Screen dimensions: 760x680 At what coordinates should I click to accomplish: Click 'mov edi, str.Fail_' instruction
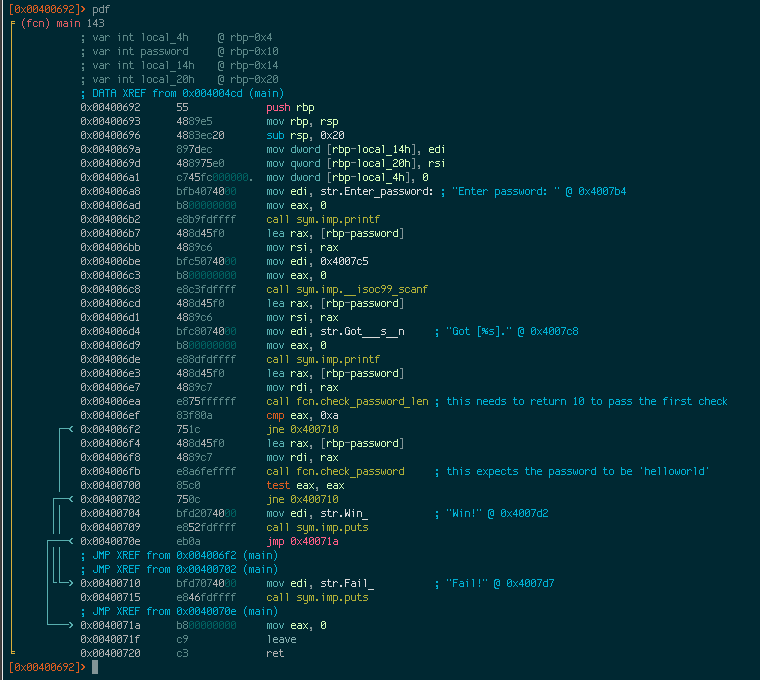[320, 584]
